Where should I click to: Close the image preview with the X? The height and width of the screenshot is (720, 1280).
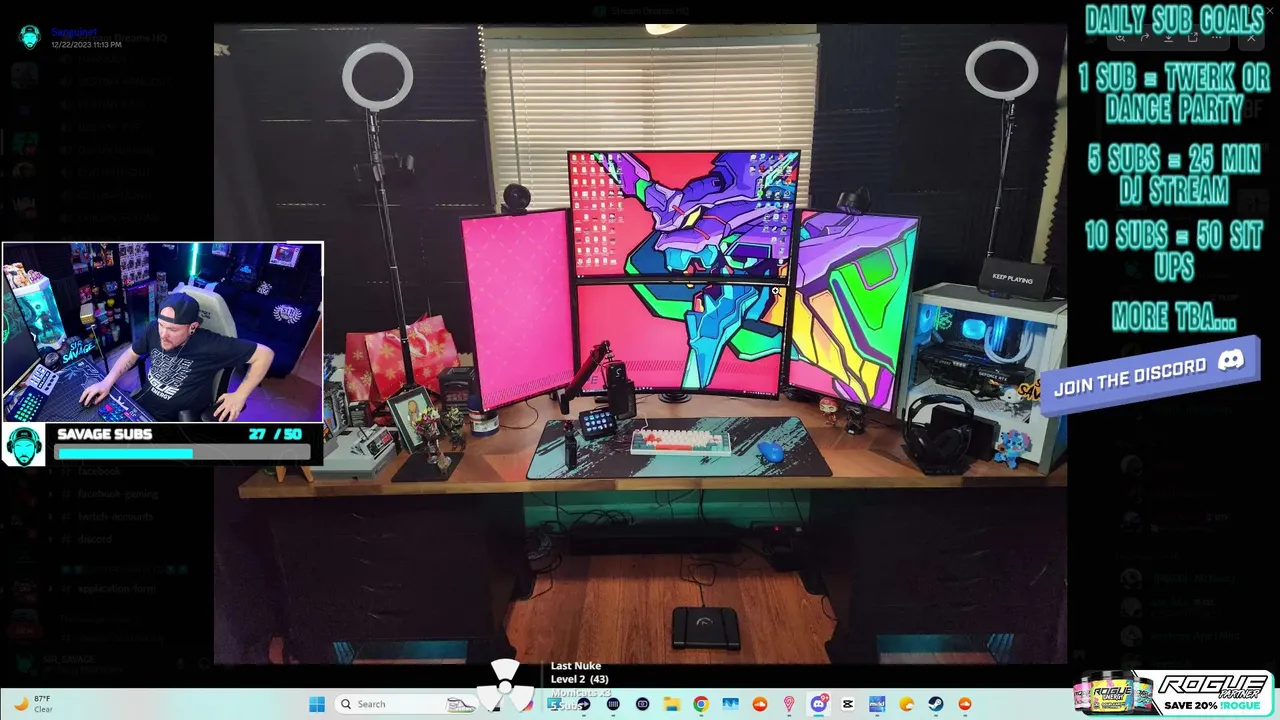(x=1251, y=38)
